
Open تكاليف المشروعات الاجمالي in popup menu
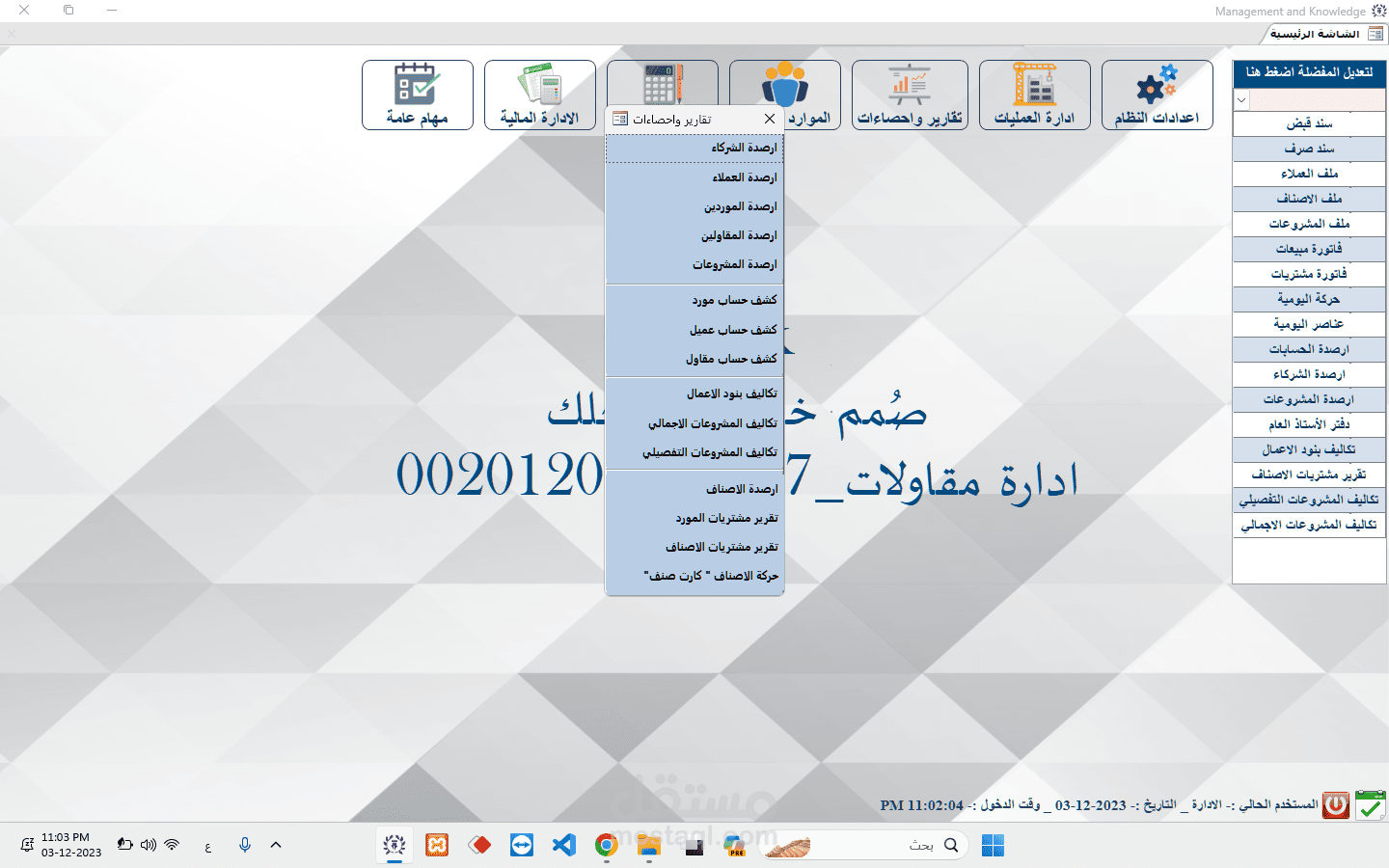[x=694, y=423]
